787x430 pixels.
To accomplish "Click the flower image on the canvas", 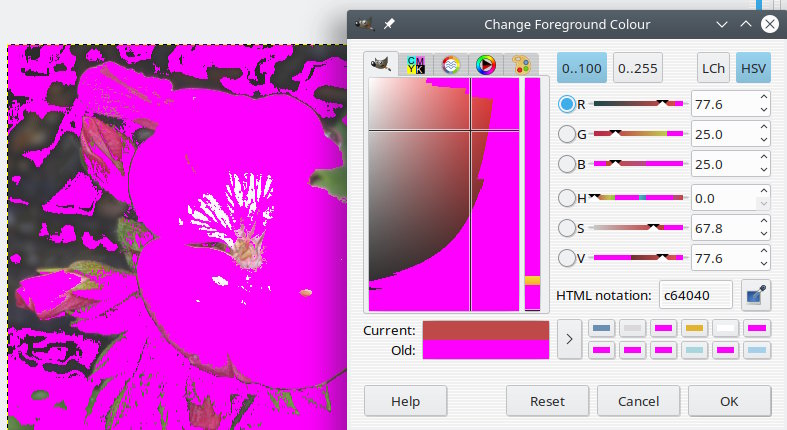I will tap(177, 237).
